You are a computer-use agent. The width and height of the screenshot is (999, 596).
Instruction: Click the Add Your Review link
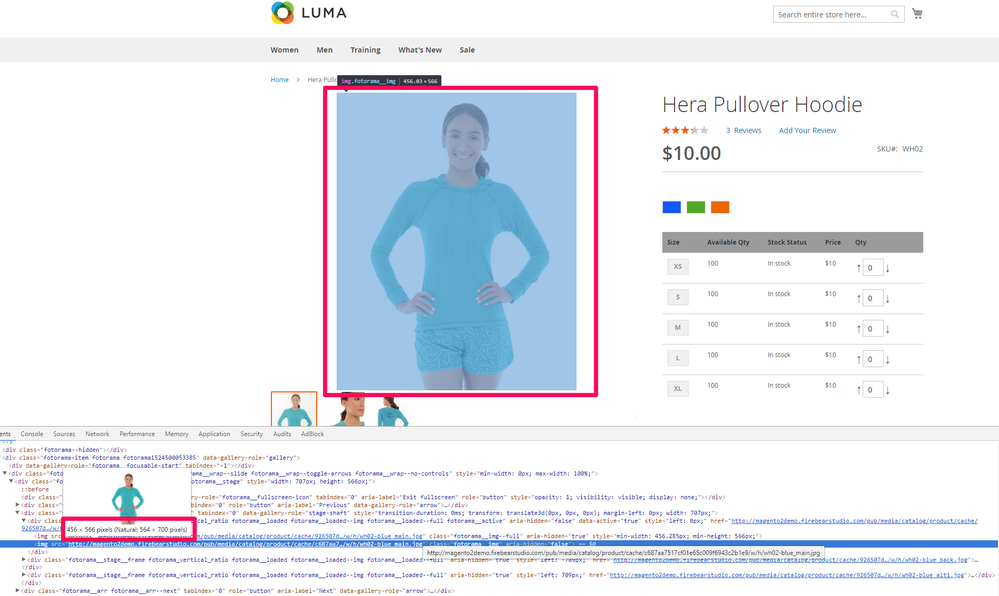807,131
